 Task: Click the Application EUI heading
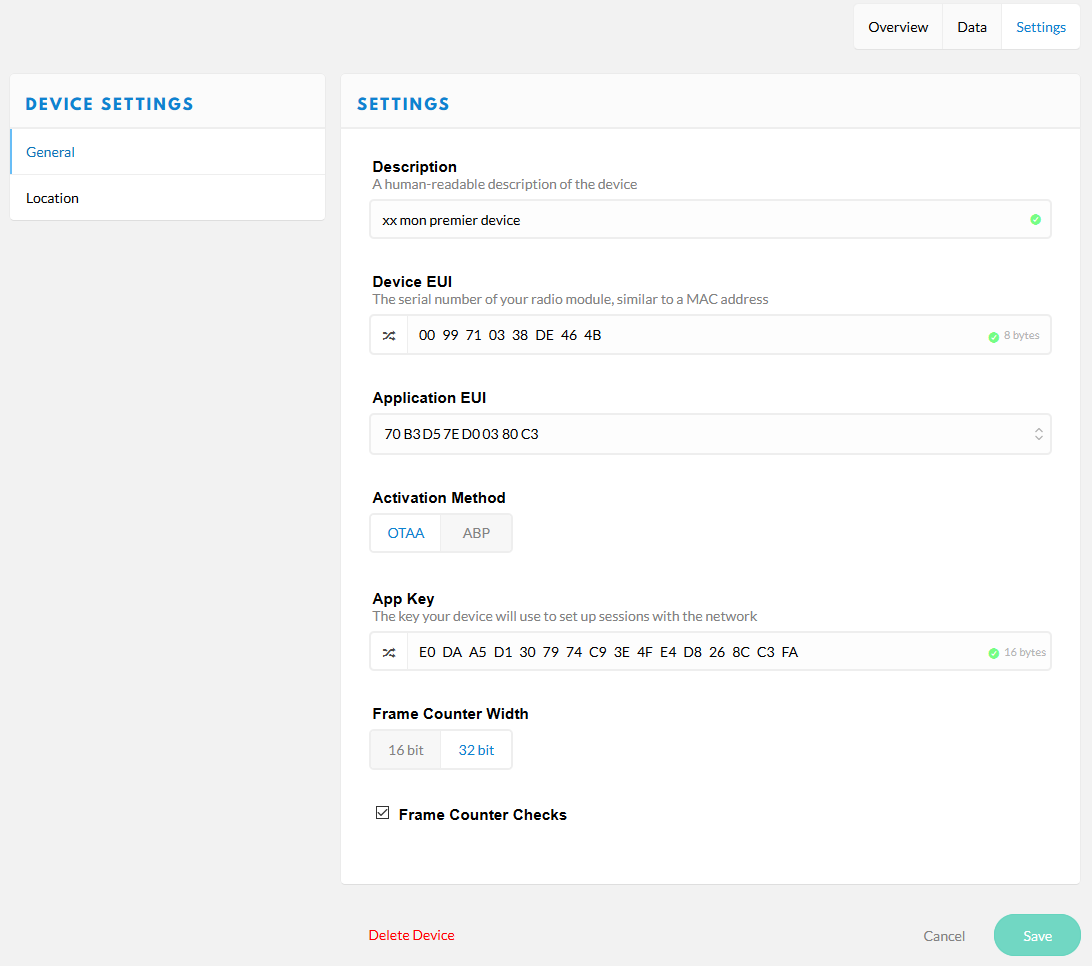pyautogui.click(x=429, y=398)
